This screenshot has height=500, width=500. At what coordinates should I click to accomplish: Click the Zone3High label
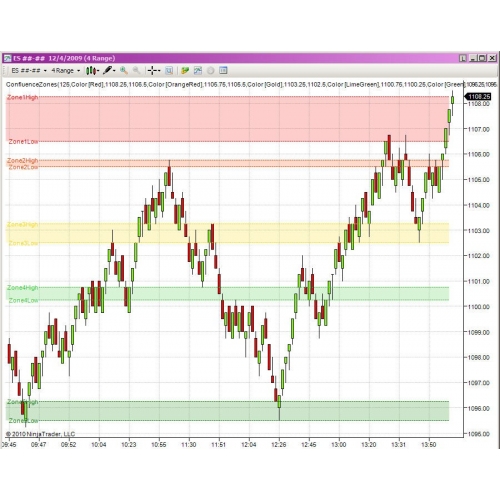[23, 225]
